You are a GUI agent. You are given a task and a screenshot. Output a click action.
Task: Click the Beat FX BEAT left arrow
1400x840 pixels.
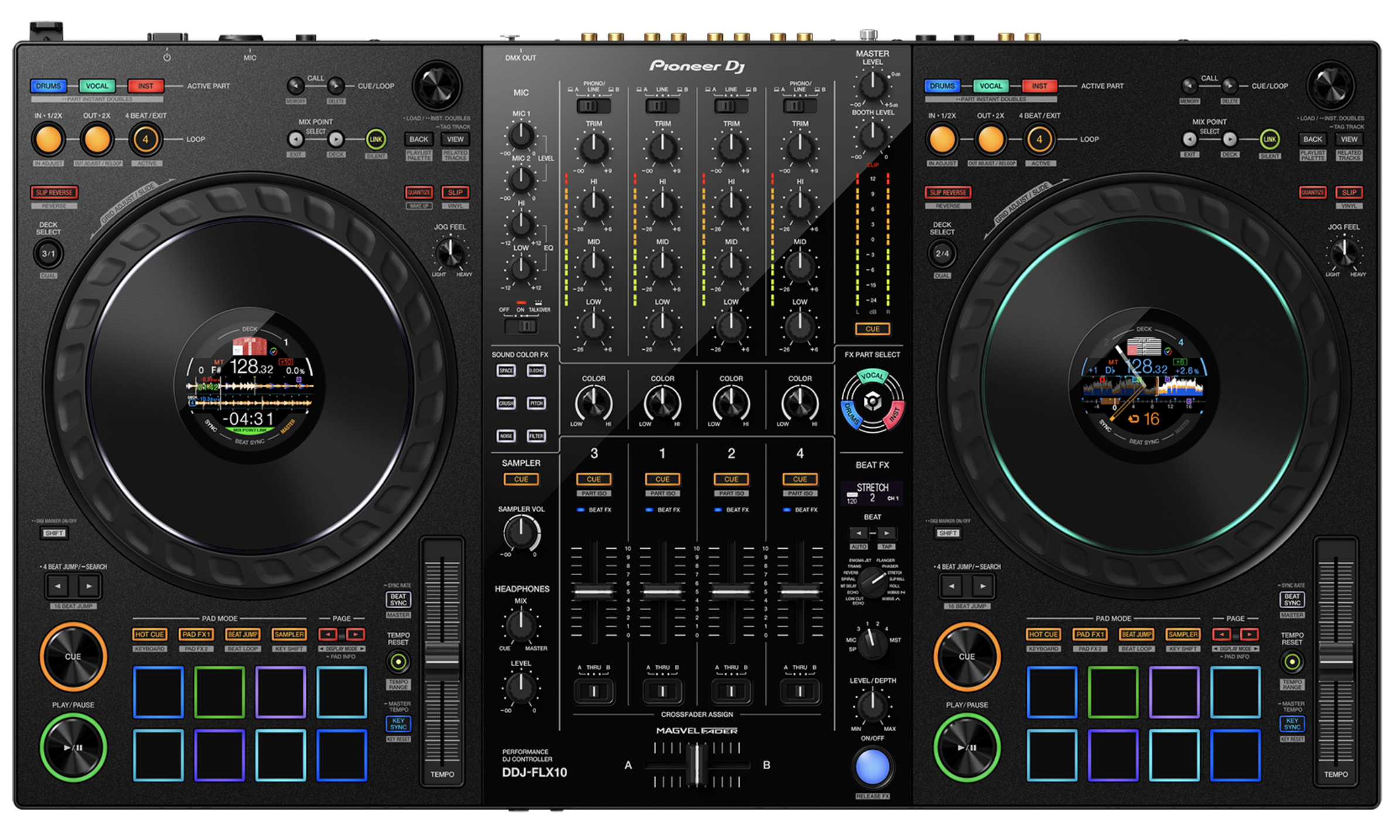[858, 533]
